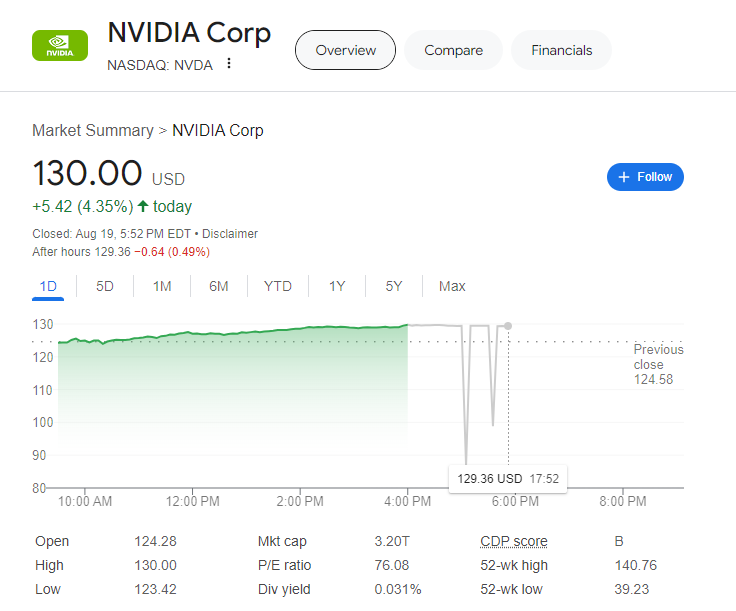Image resolution: width=736 pixels, height=611 pixels.
Task: Switch chart to YTD range
Action: tap(278, 286)
